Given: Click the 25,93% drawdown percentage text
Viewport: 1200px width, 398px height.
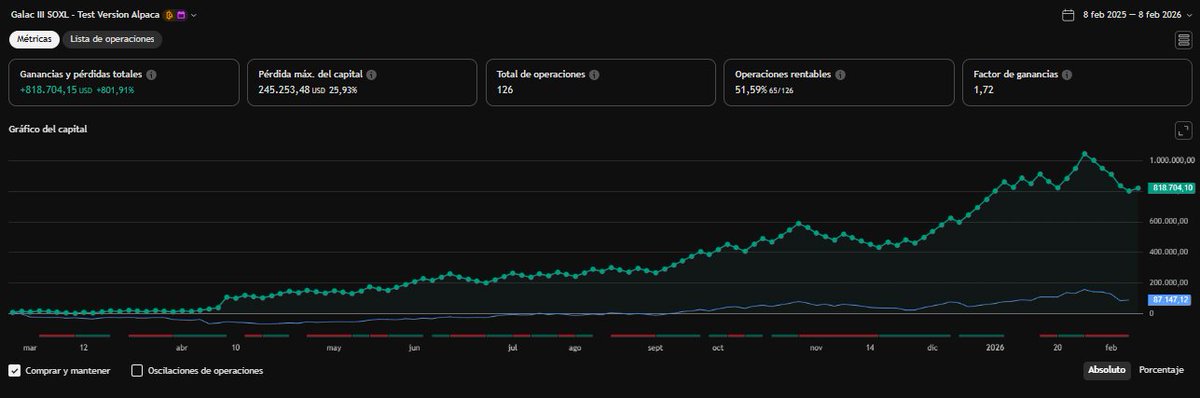Looking at the screenshot, I should [343, 90].
